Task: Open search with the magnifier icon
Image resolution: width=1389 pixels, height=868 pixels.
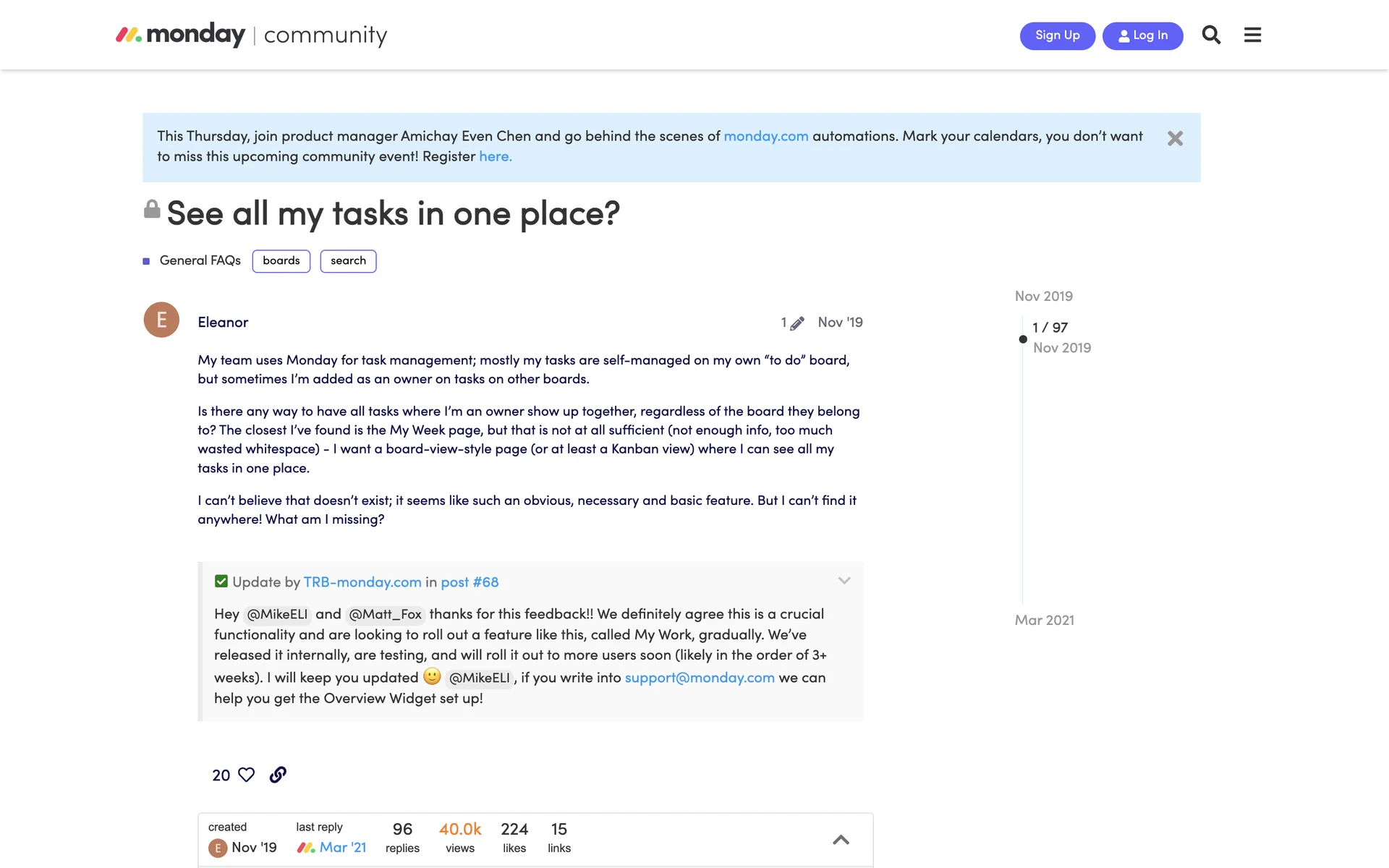Action: [1211, 34]
